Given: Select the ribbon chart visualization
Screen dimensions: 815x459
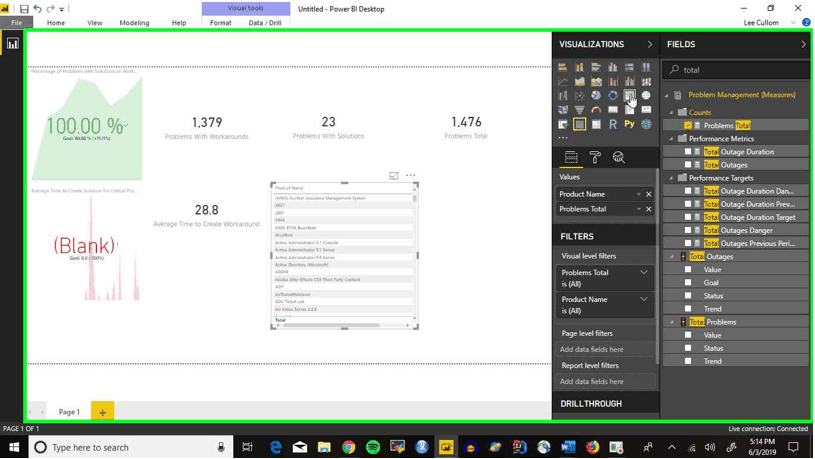Looking at the screenshot, I should click(646, 81).
